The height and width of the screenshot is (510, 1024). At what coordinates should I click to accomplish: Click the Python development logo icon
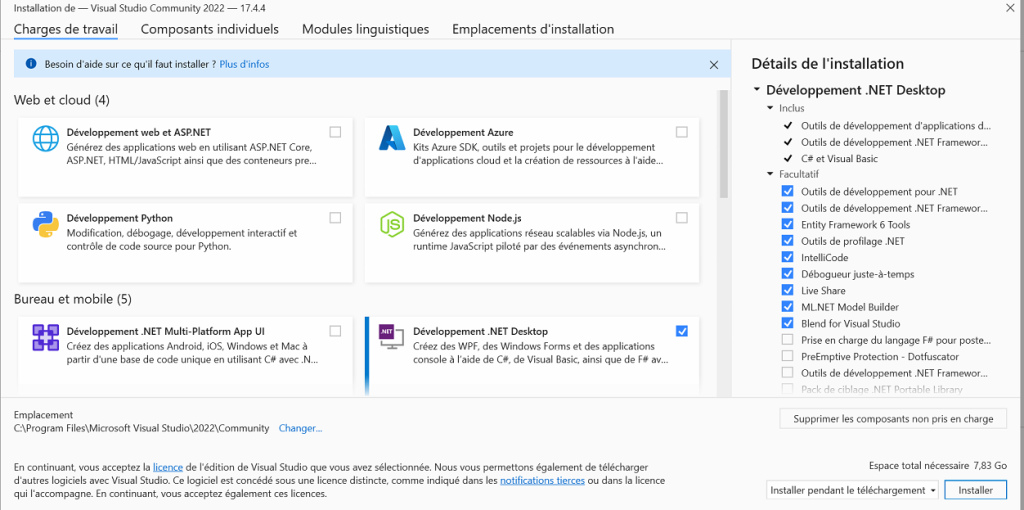coord(46,224)
